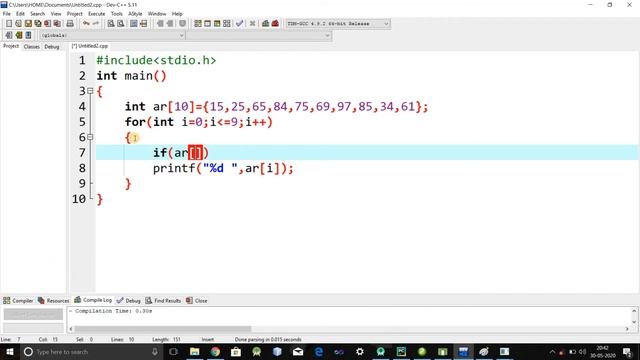Click the Insert snippet icon in second toolbar row
The image size is (640, 360).
point(9,36)
